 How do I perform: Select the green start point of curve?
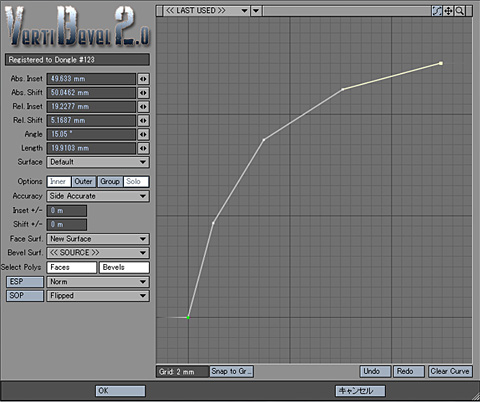188,318
